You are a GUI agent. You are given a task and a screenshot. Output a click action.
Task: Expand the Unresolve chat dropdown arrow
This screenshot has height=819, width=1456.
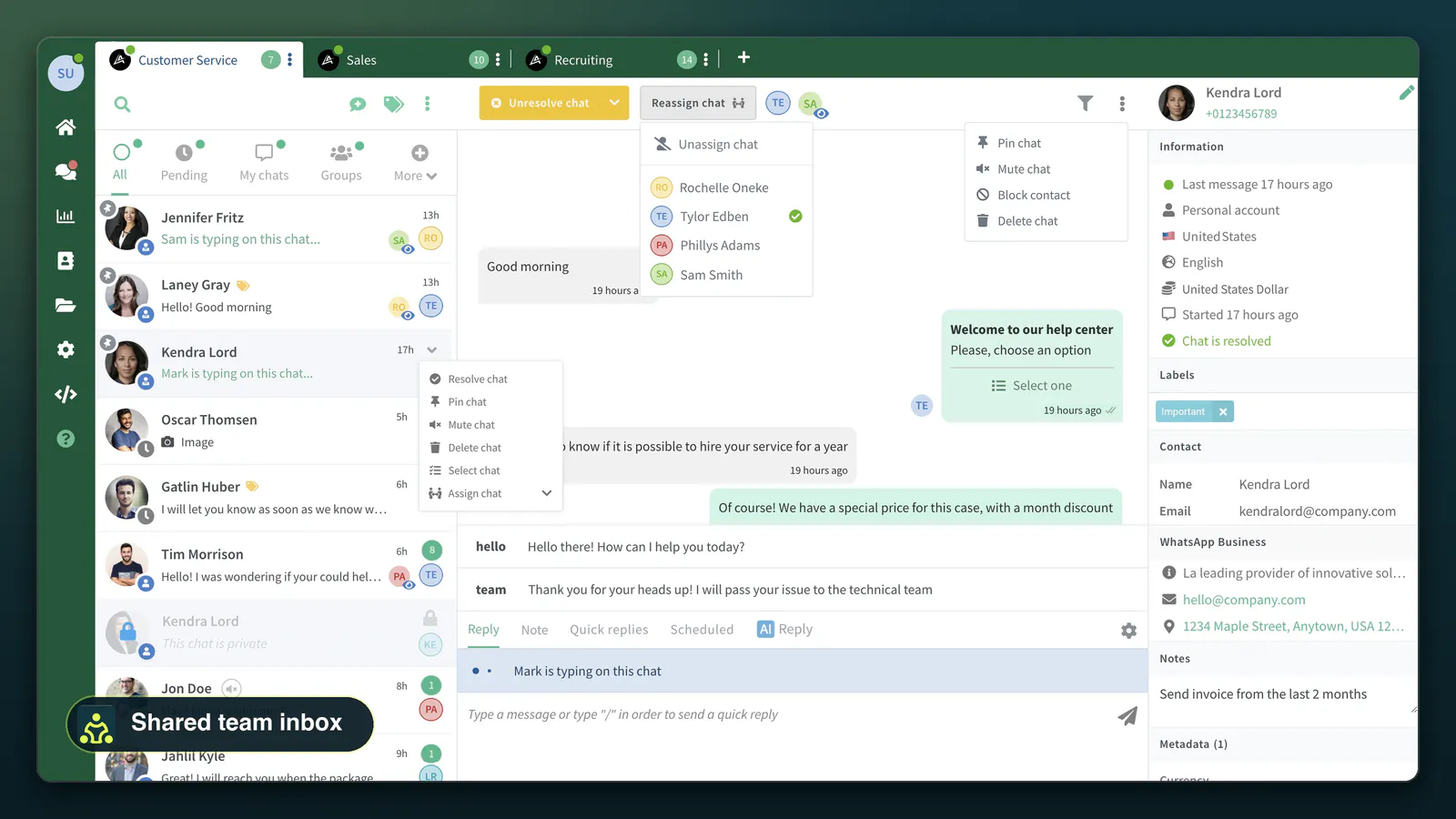[614, 103]
